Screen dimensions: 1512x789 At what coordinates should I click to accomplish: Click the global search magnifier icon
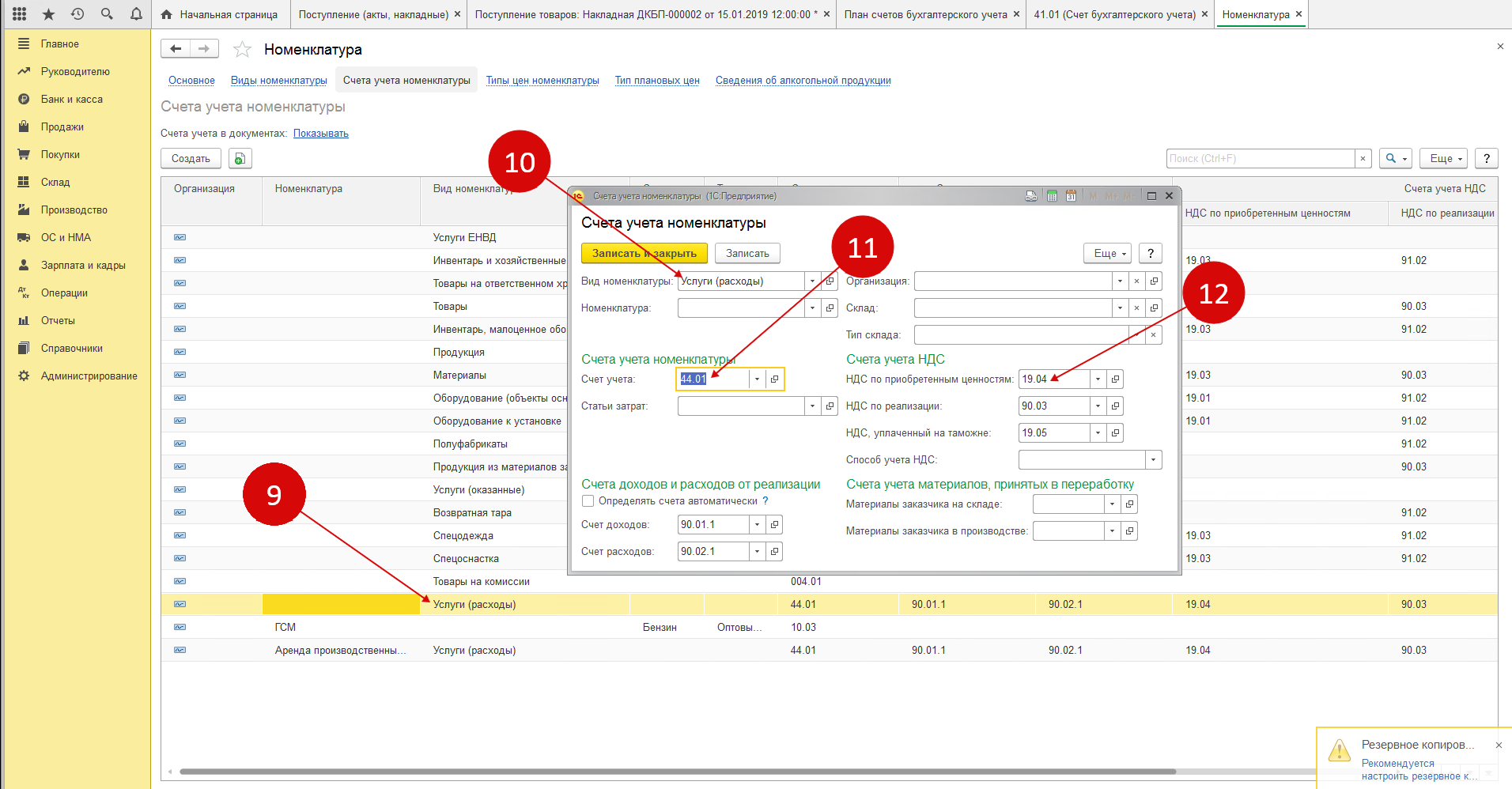(x=107, y=14)
